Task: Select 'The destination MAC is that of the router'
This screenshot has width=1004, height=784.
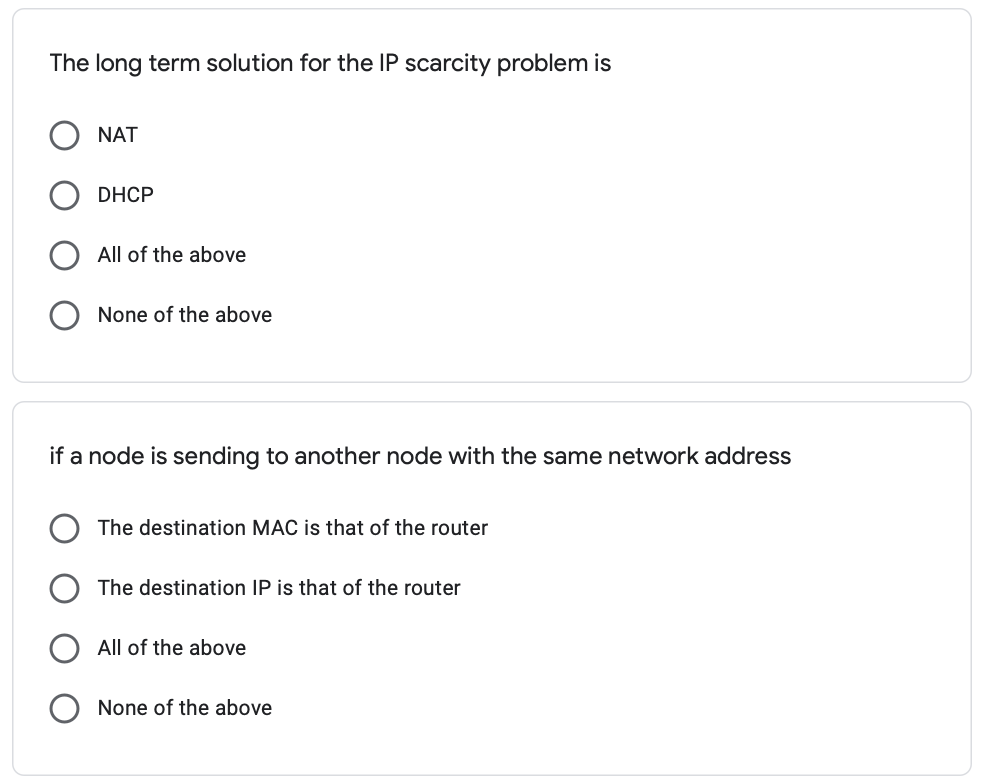Action: click(64, 528)
